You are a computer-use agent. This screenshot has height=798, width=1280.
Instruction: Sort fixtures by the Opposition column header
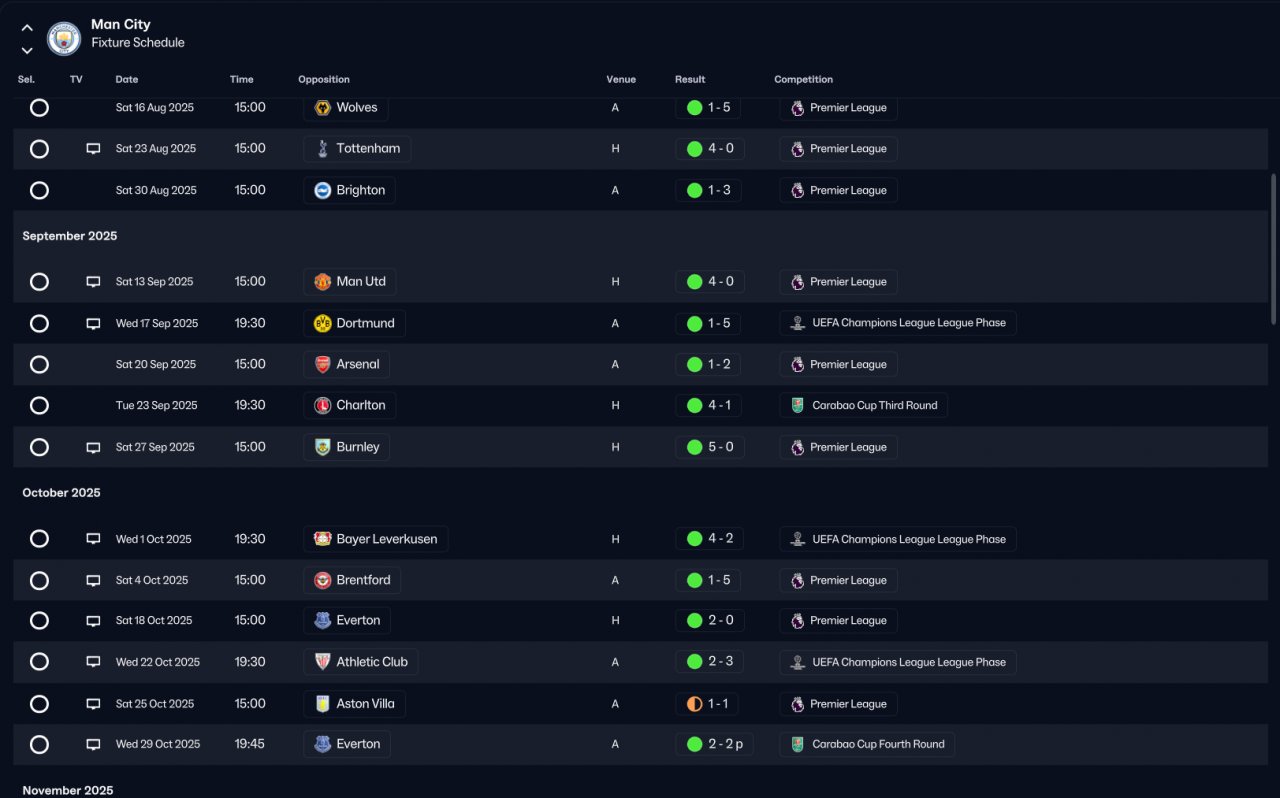(324, 80)
